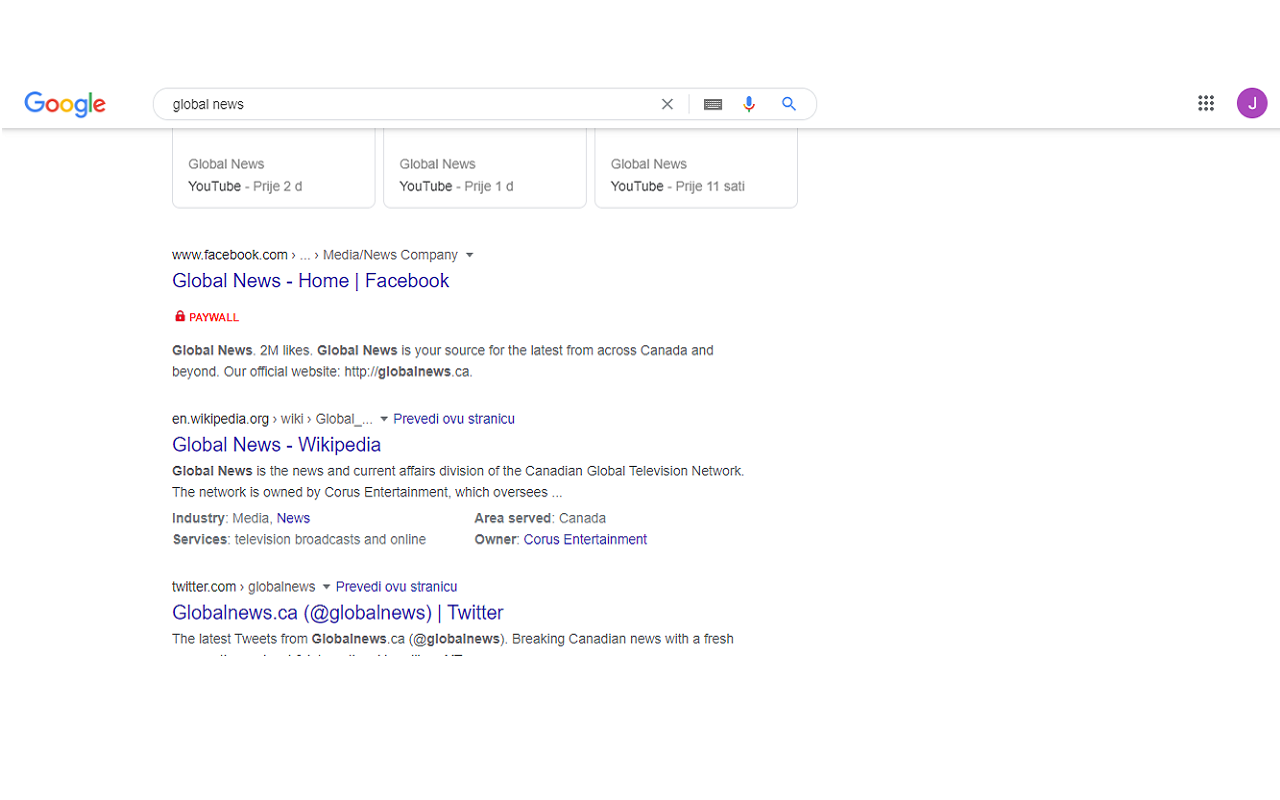The height and width of the screenshot is (800, 1280).
Task: Expand the dropdown arrow next to en.wikipedia.org path
Action: coord(384,419)
